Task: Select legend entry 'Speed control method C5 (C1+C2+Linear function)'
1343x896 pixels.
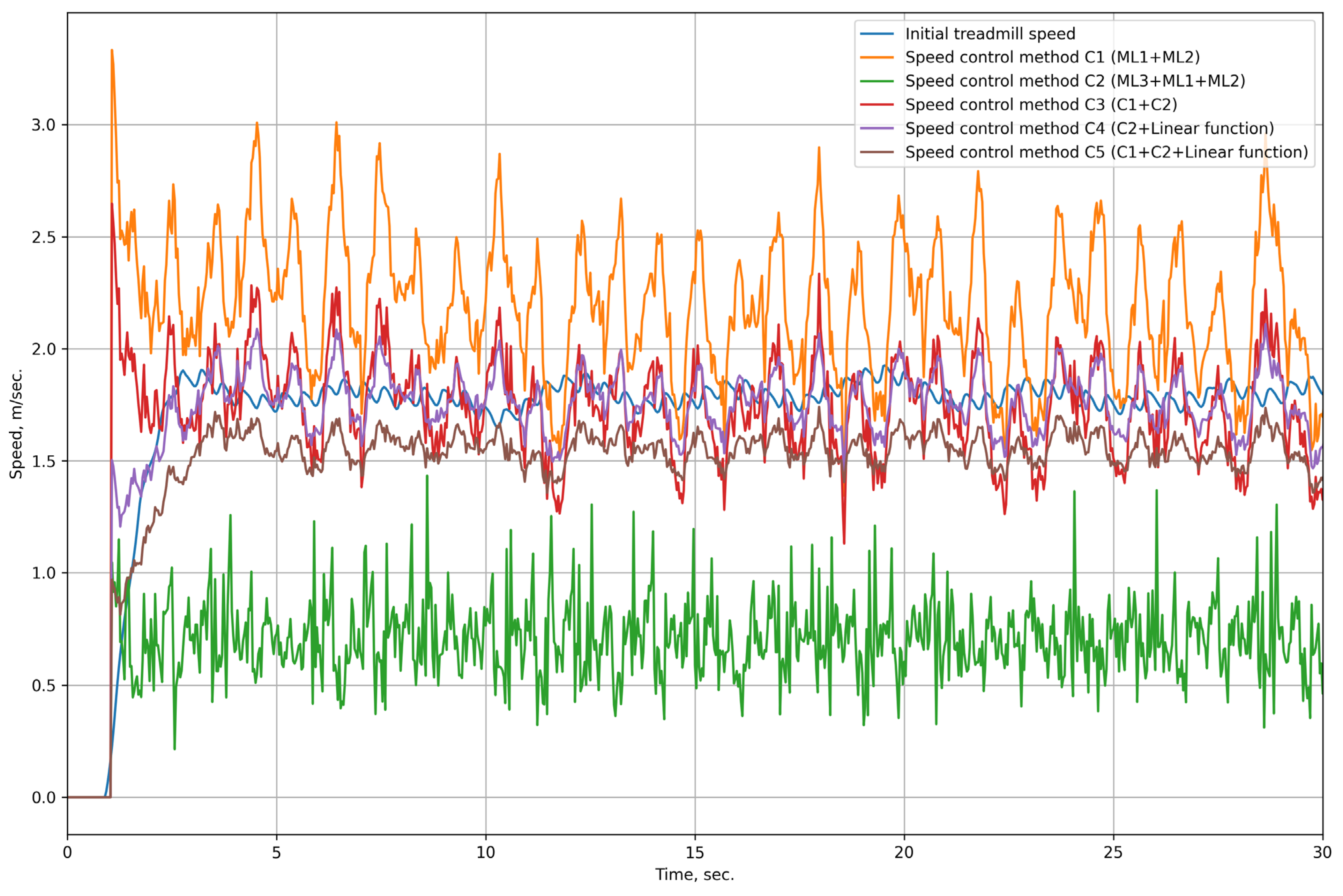Action: 1107,153
